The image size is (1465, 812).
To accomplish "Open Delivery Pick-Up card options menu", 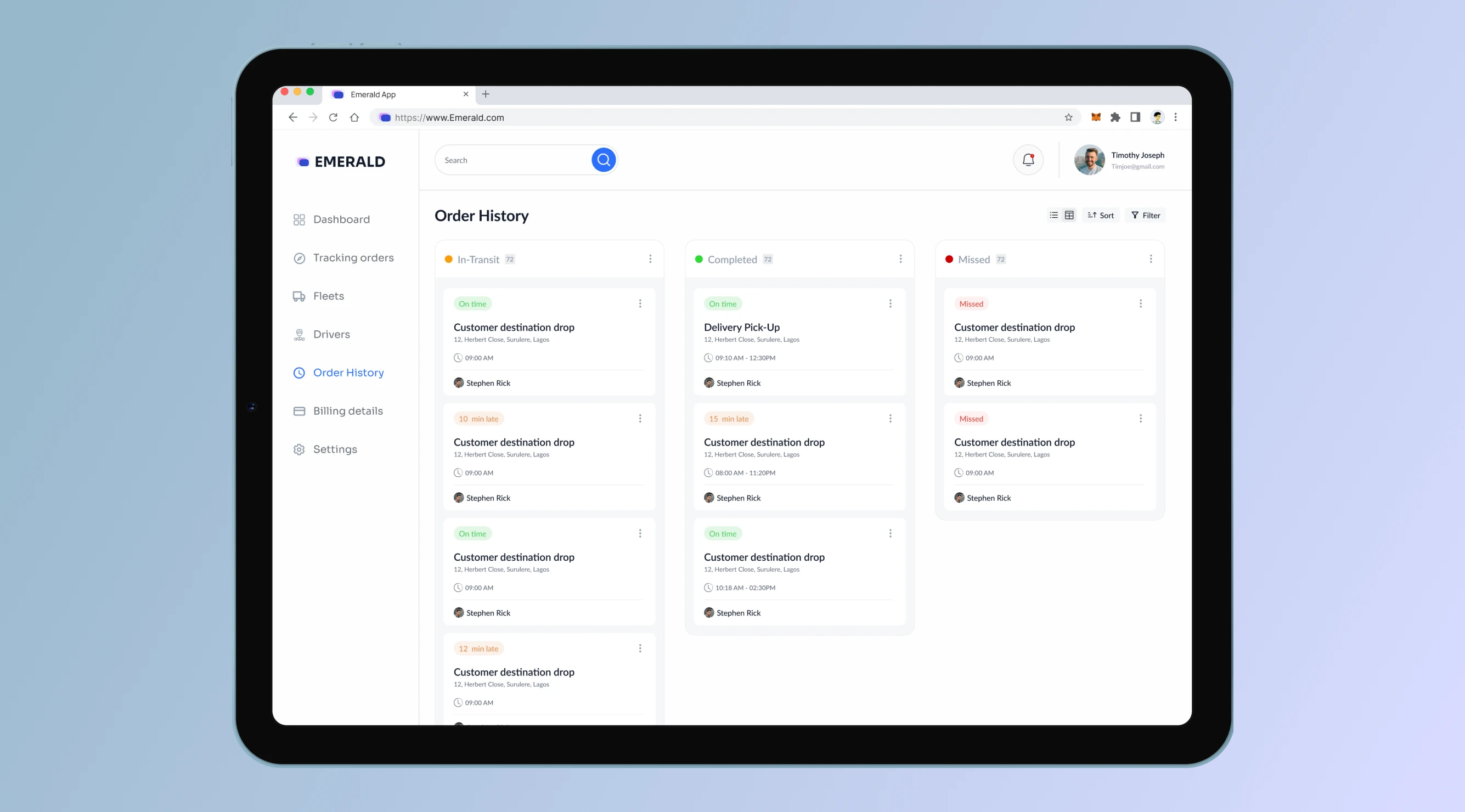I will [890, 303].
